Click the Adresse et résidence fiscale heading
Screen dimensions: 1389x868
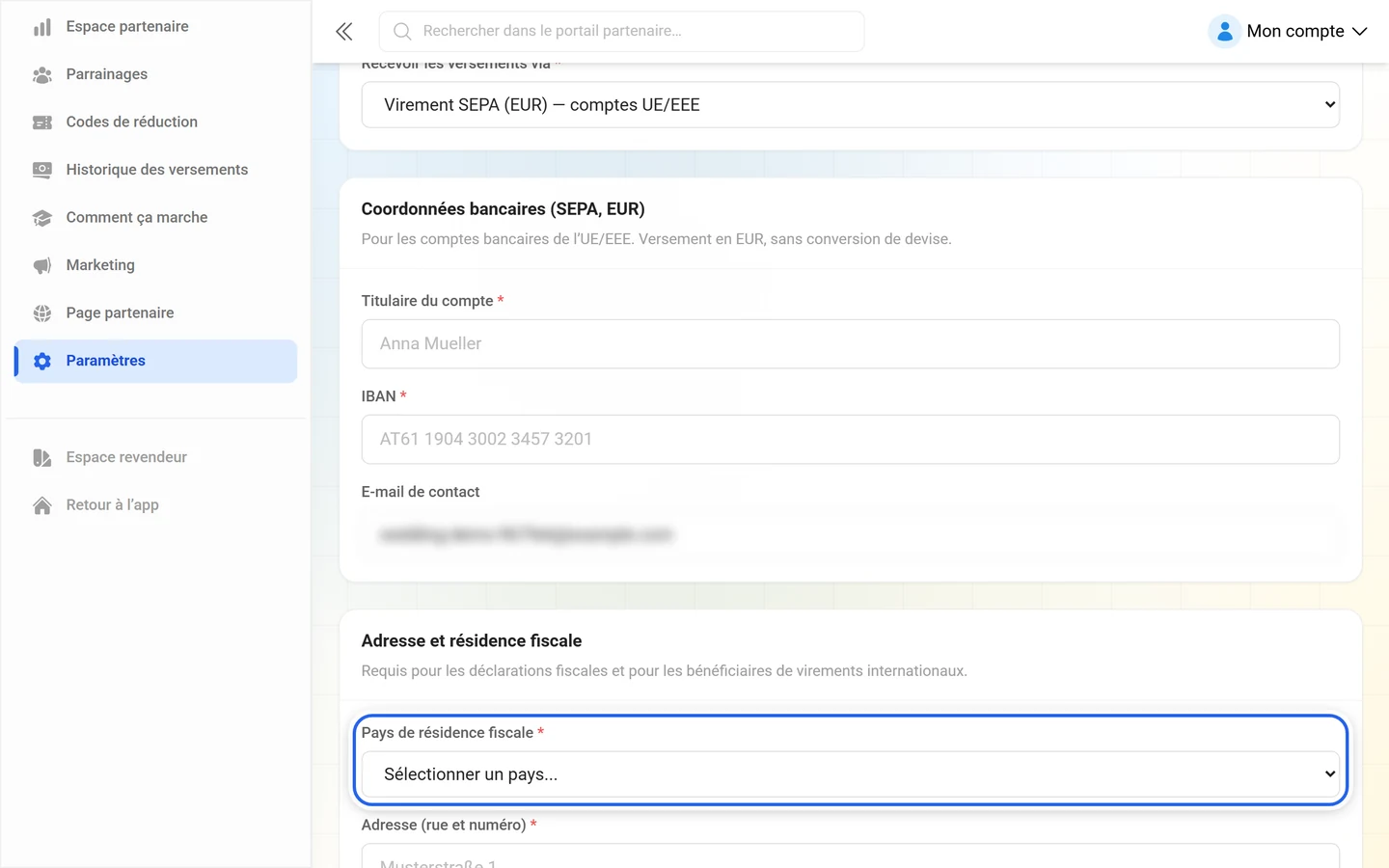[472, 641]
